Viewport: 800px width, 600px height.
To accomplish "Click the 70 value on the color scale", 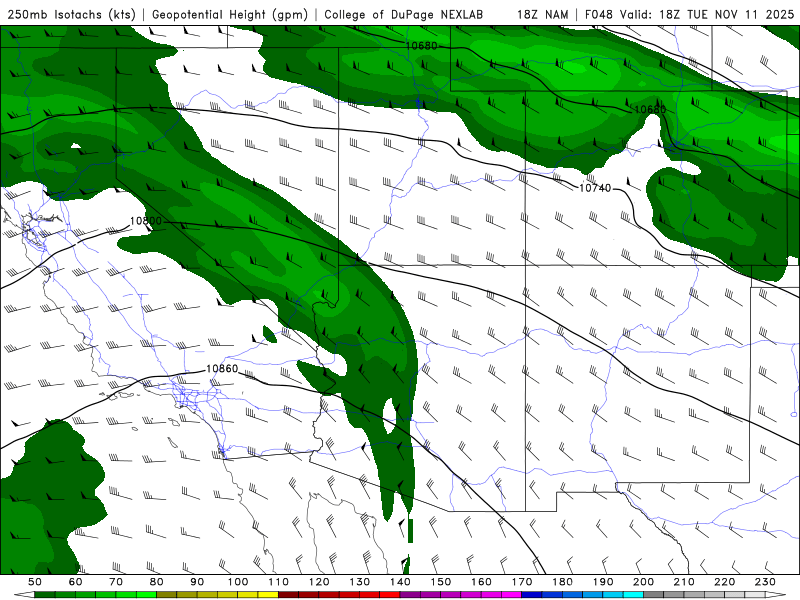I will 116,582.
